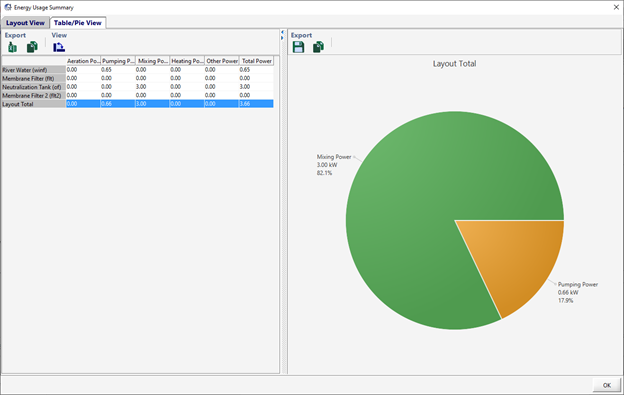Click Neutralization Tank total power cell 3.00
The width and height of the screenshot is (624, 395).
(256, 87)
